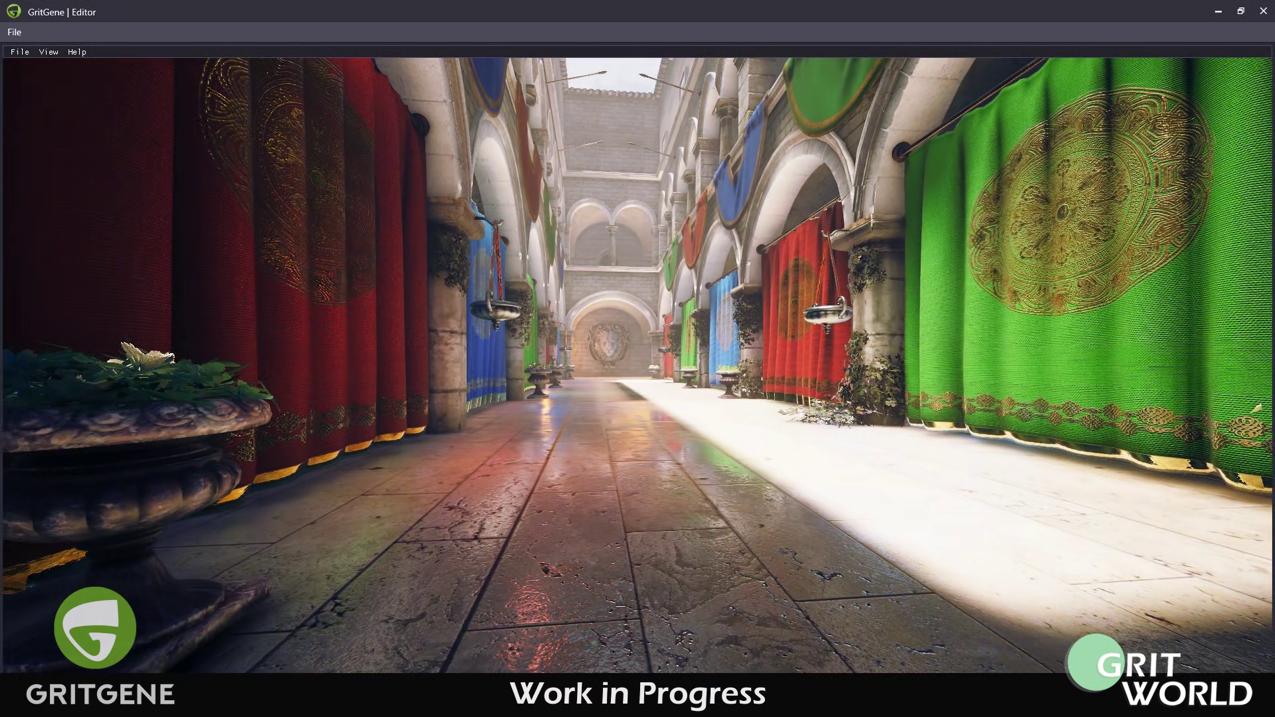Screen dimensions: 1275x717
Task: Click the GritGene icon in title bar
Action: (14, 11)
